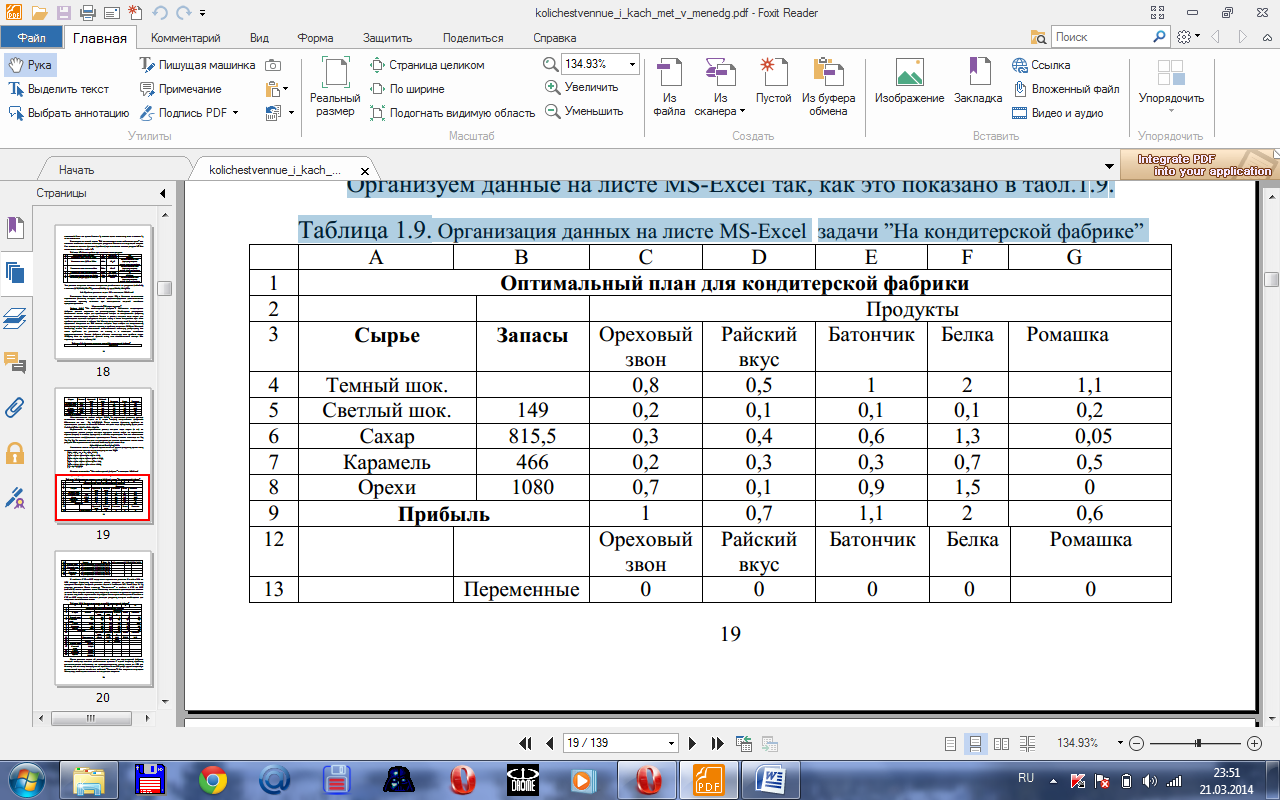Screen dimensions: 1280x800
Task: Open the Файл menu
Action: point(31,38)
